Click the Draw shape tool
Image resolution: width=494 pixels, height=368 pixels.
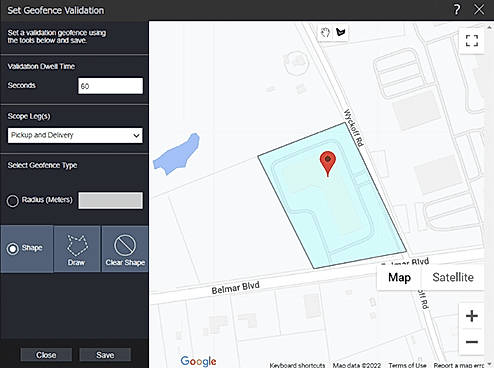pos(77,249)
